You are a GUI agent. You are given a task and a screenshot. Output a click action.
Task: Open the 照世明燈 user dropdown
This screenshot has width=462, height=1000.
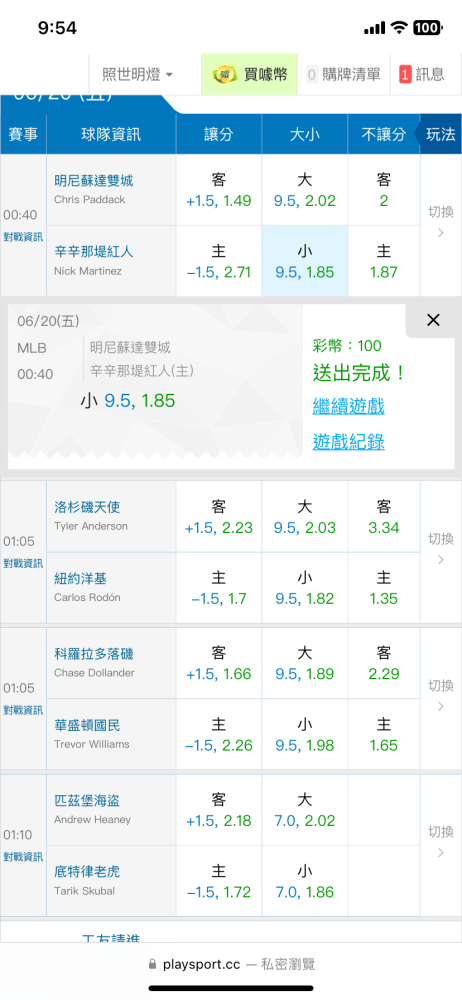coord(137,75)
